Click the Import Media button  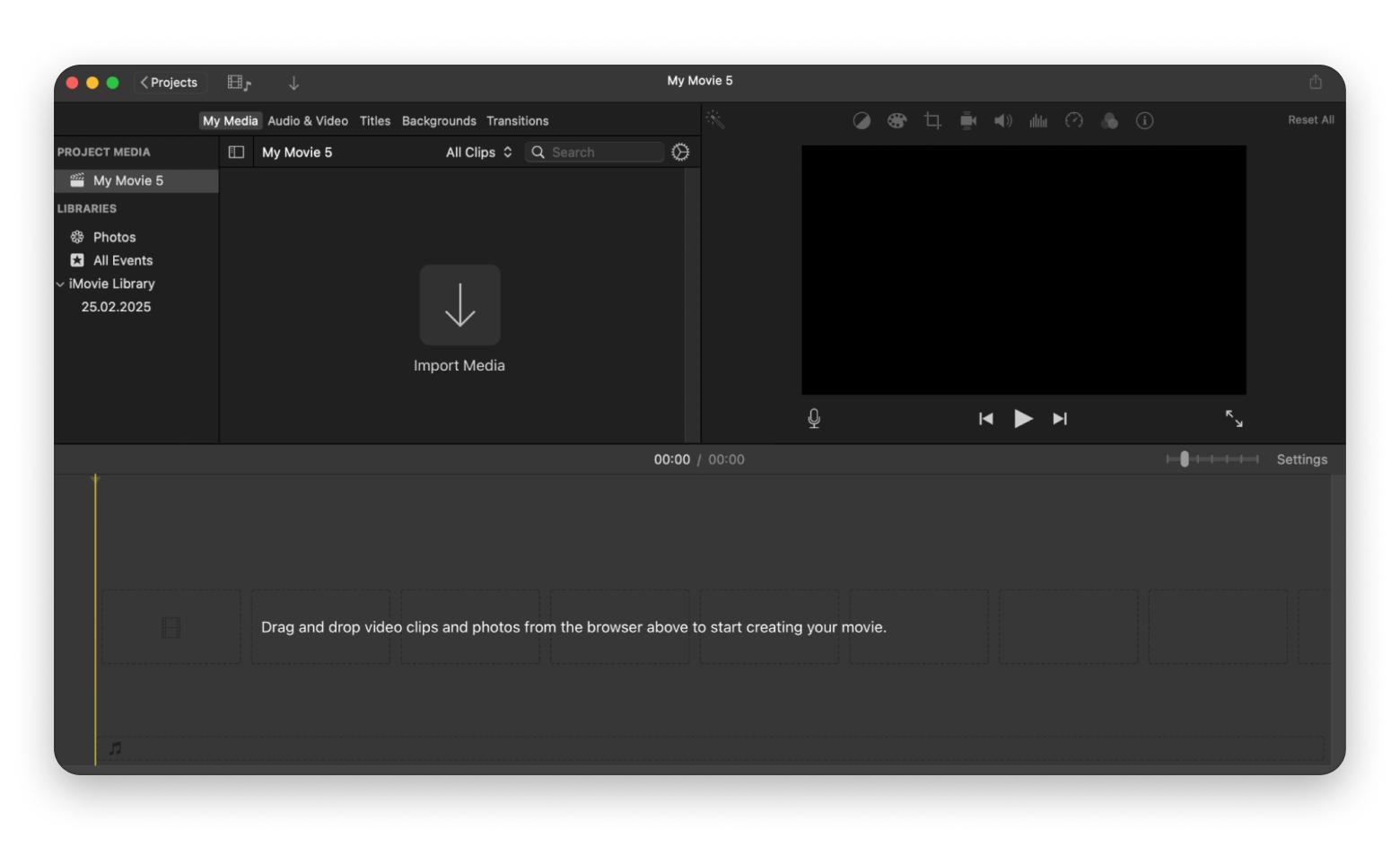pos(459,305)
